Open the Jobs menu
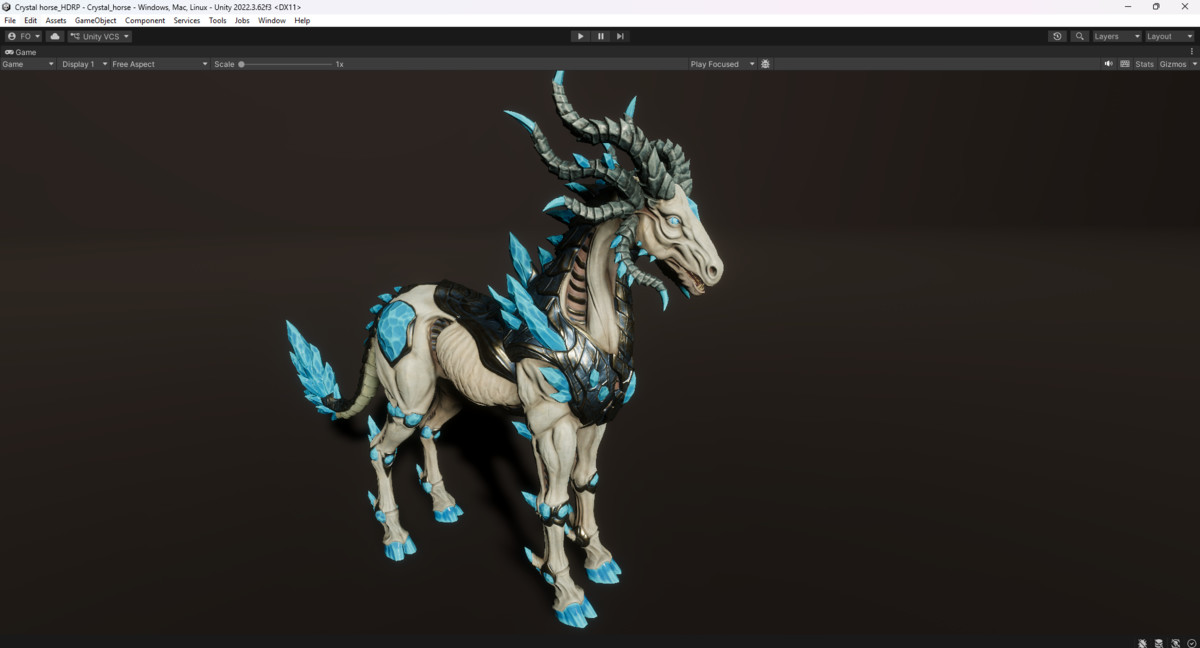This screenshot has height=648, width=1200. [x=242, y=20]
